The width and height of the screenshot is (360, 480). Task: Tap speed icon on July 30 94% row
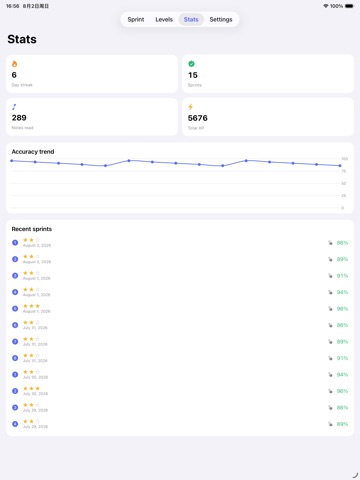(x=330, y=375)
